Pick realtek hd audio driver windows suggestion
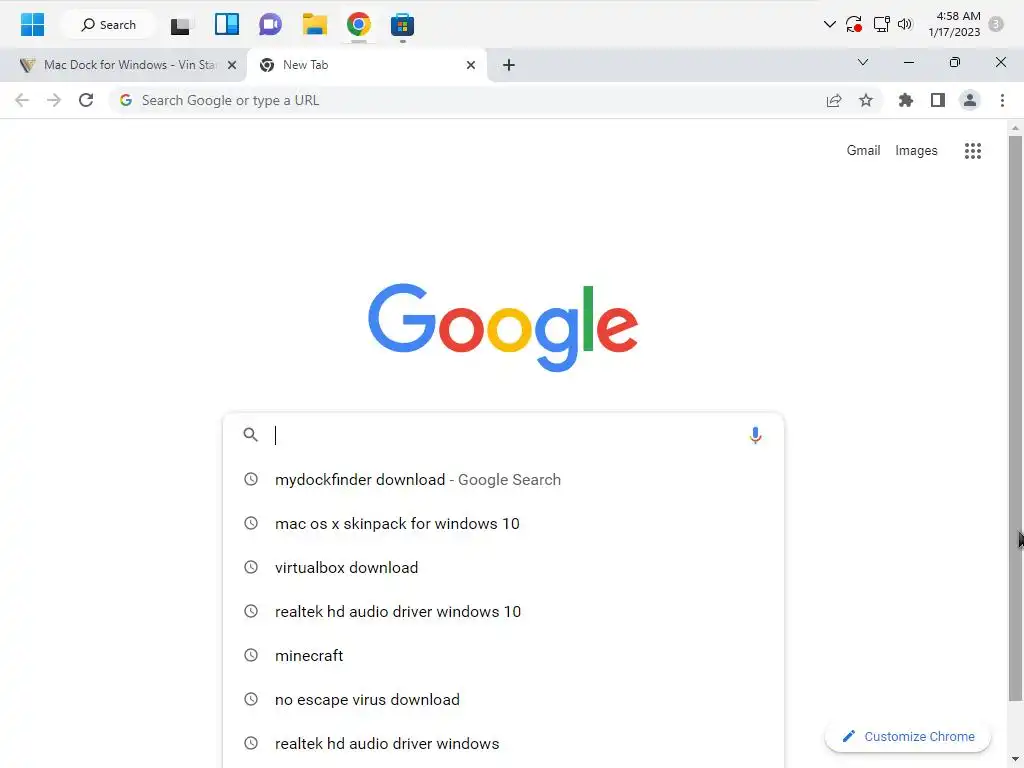 point(503,744)
